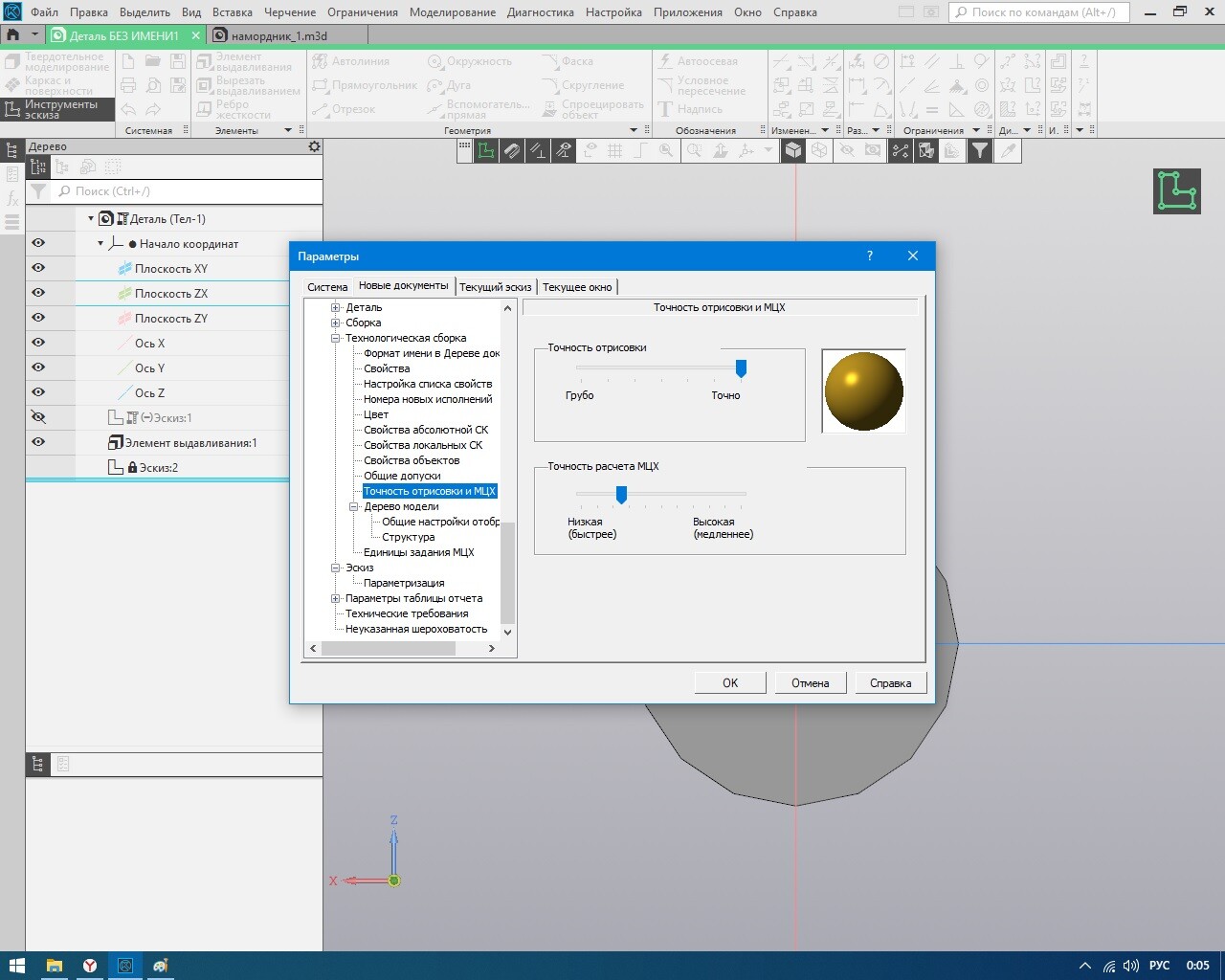This screenshot has height=980, width=1225.
Task: Click the Отмена button
Action: coord(810,682)
